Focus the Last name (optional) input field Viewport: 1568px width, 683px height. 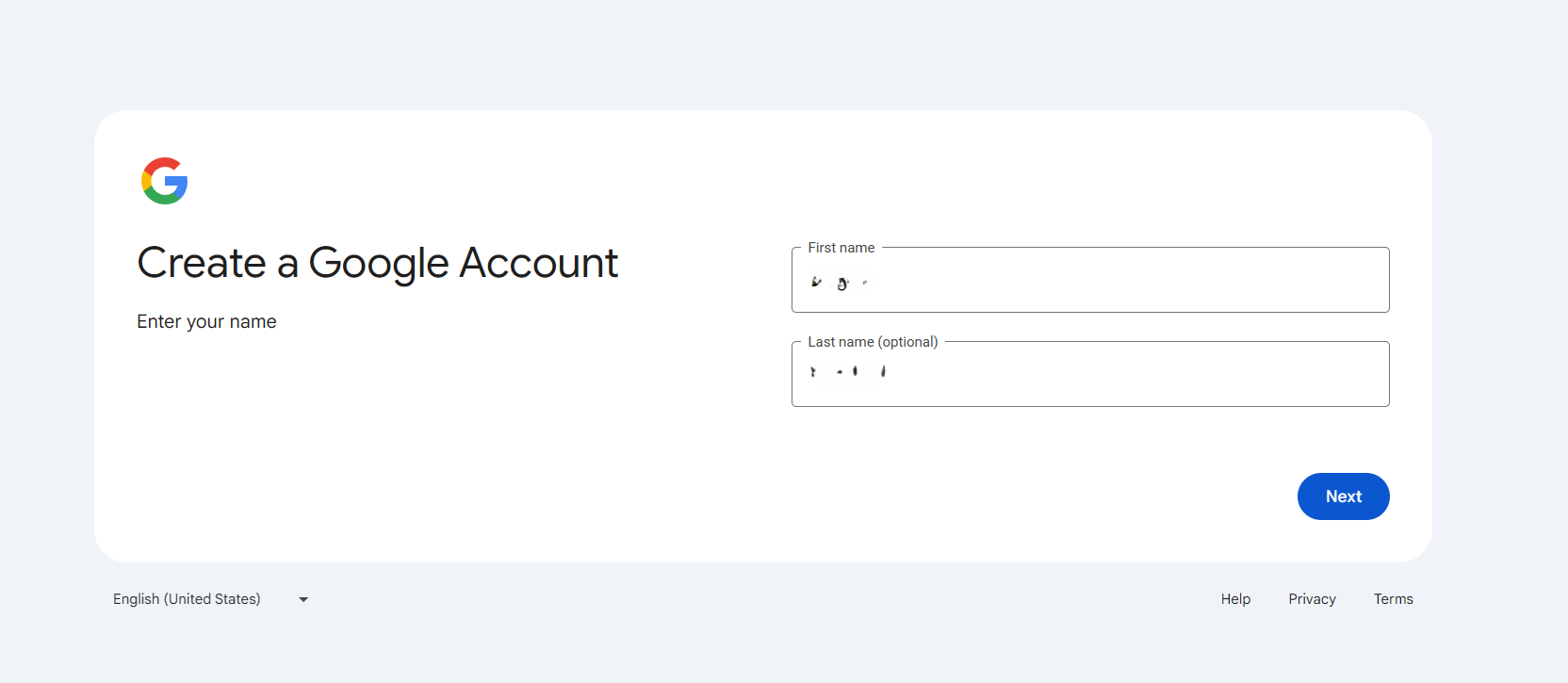[1089, 375]
